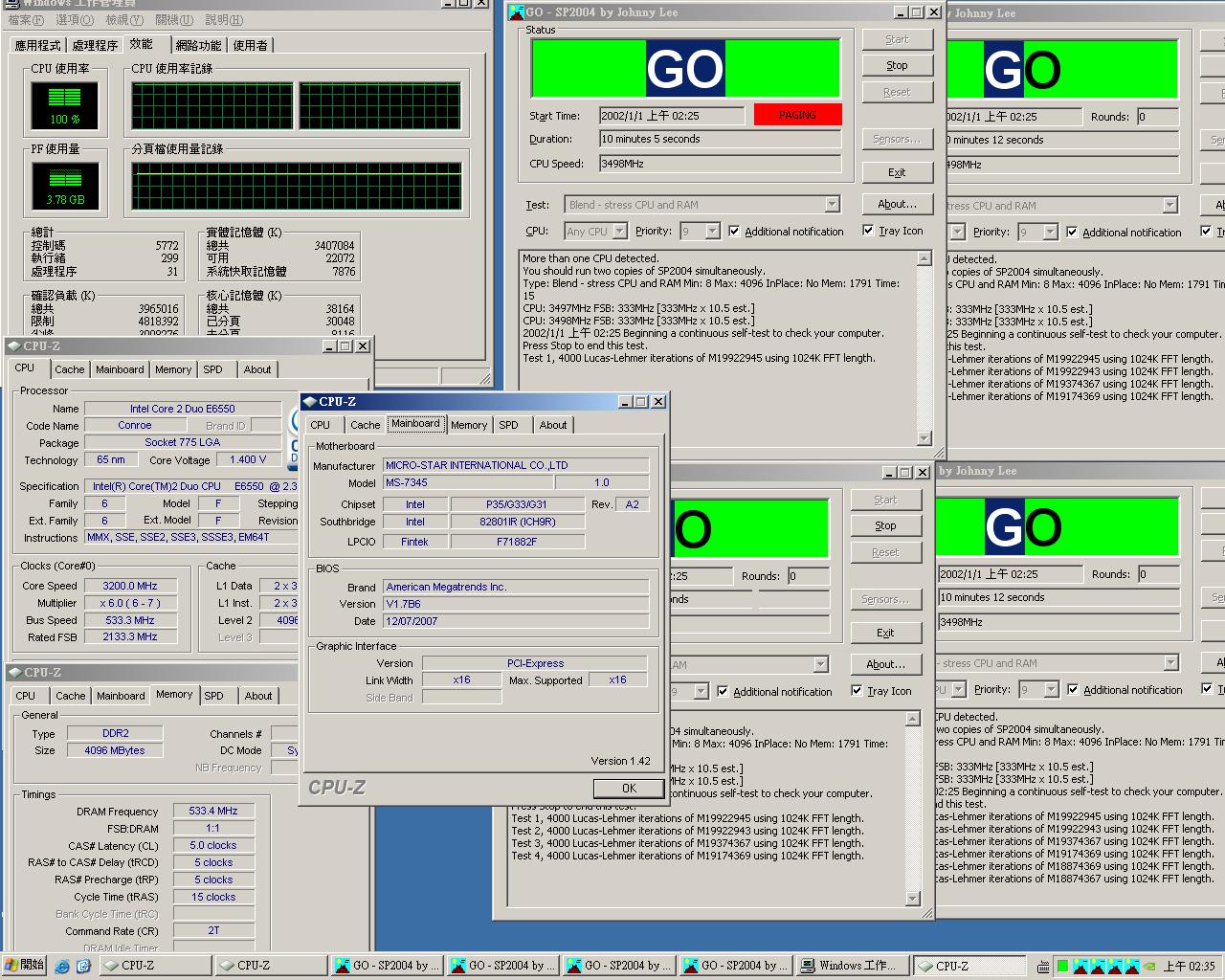Image resolution: width=1225 pixels, height=980 pixels.
Task: Open Test dropdown arrow in lower-left SP2004 window
Action: point(820,664)
